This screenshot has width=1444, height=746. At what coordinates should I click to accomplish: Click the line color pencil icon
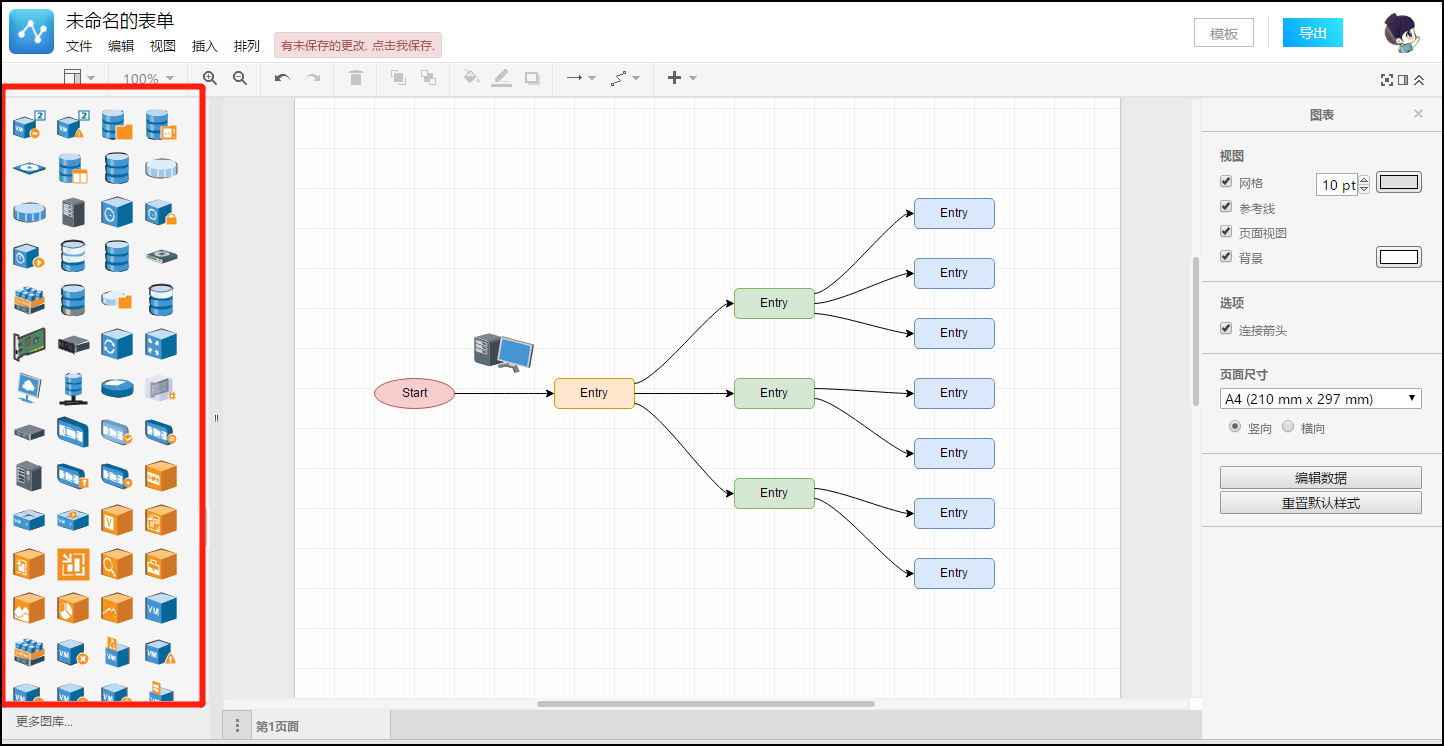[x=501, y=78]
